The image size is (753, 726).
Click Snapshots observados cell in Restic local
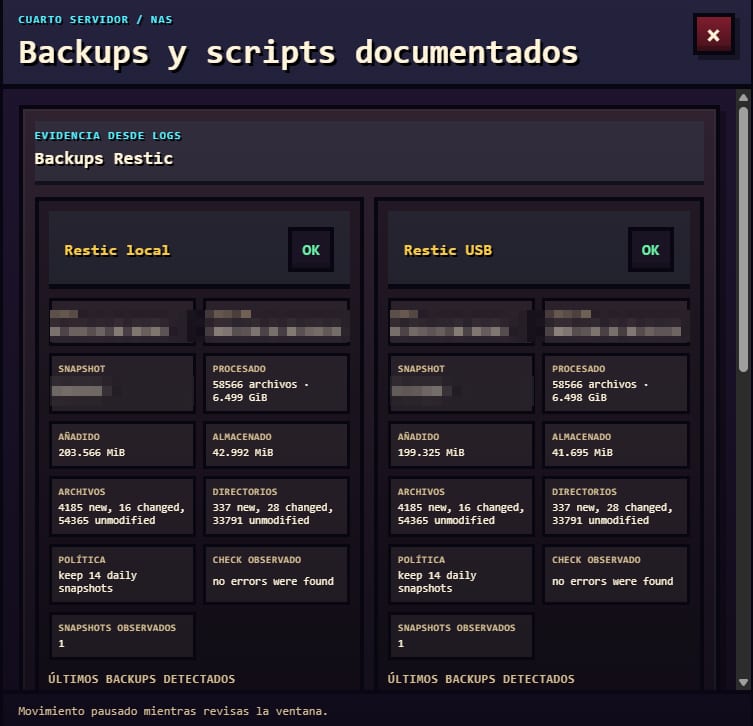point(122,636)
